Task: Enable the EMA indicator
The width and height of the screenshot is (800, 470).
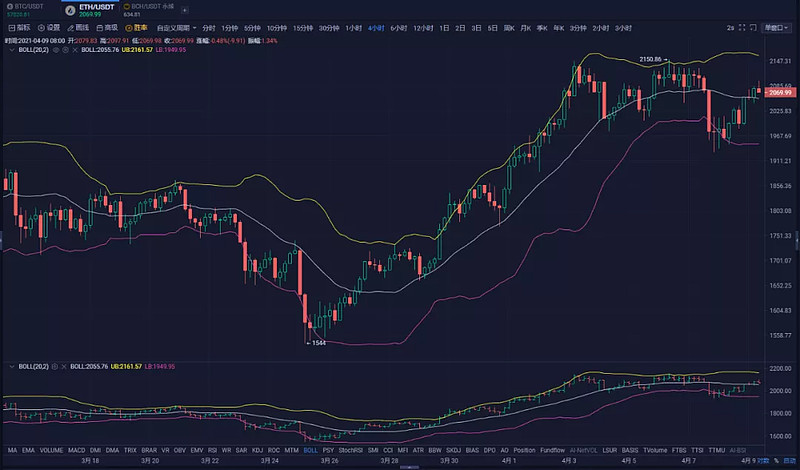Action: 28,450
